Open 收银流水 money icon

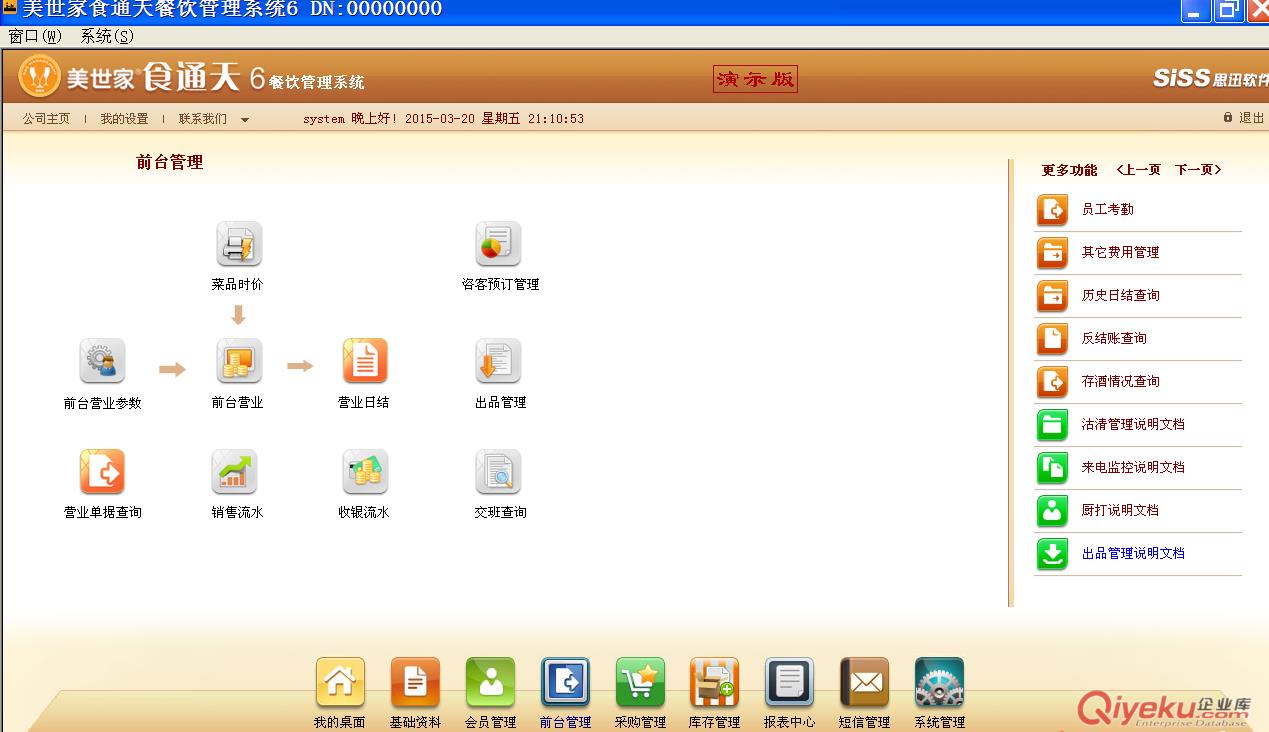coord(365,471)
